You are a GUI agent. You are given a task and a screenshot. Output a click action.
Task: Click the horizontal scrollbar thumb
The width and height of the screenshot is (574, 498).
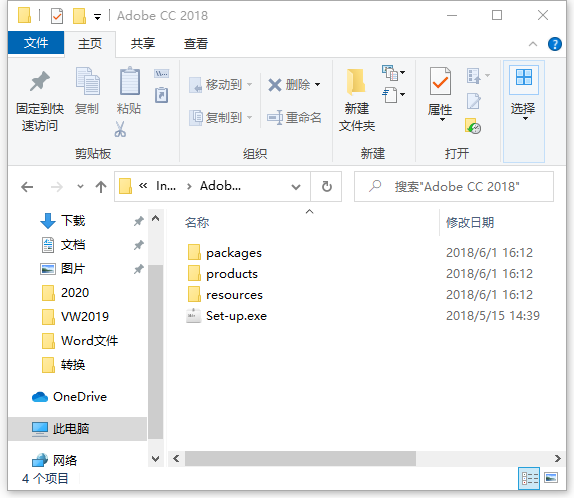(x=300, y=458)
